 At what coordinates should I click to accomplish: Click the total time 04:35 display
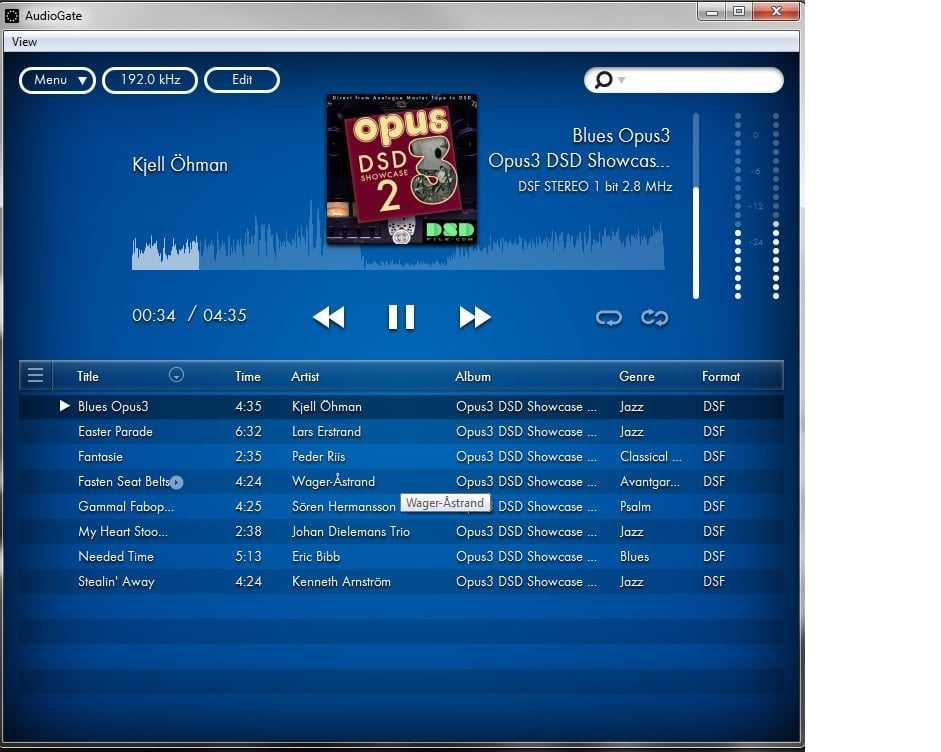[x=224, y=316]
